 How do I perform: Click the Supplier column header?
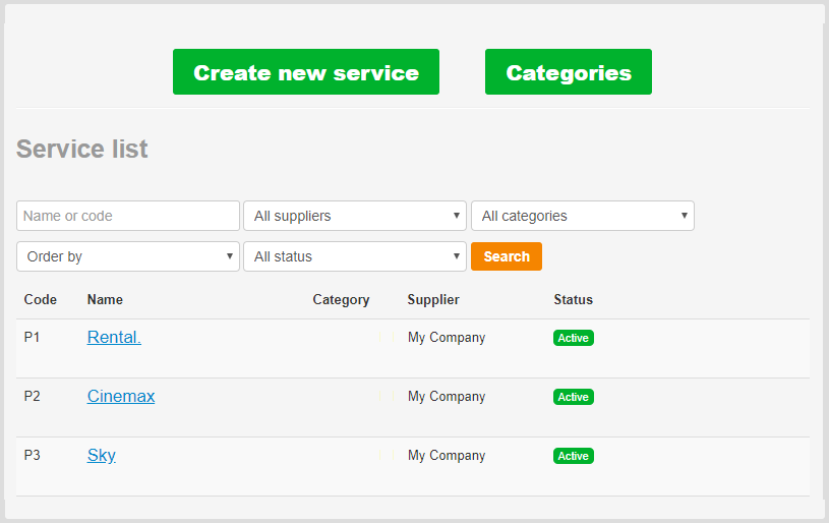(x=434, y=300)
